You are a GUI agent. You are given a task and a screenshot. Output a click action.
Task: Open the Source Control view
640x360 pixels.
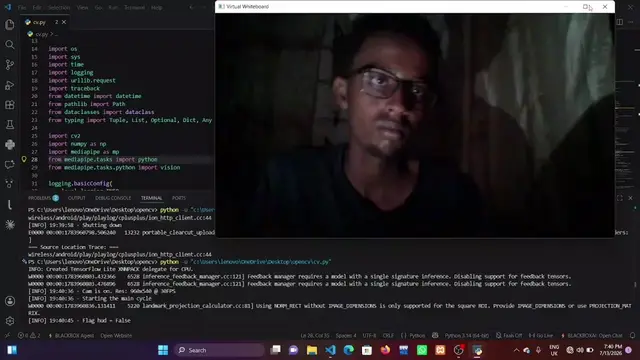click(9, 65)
